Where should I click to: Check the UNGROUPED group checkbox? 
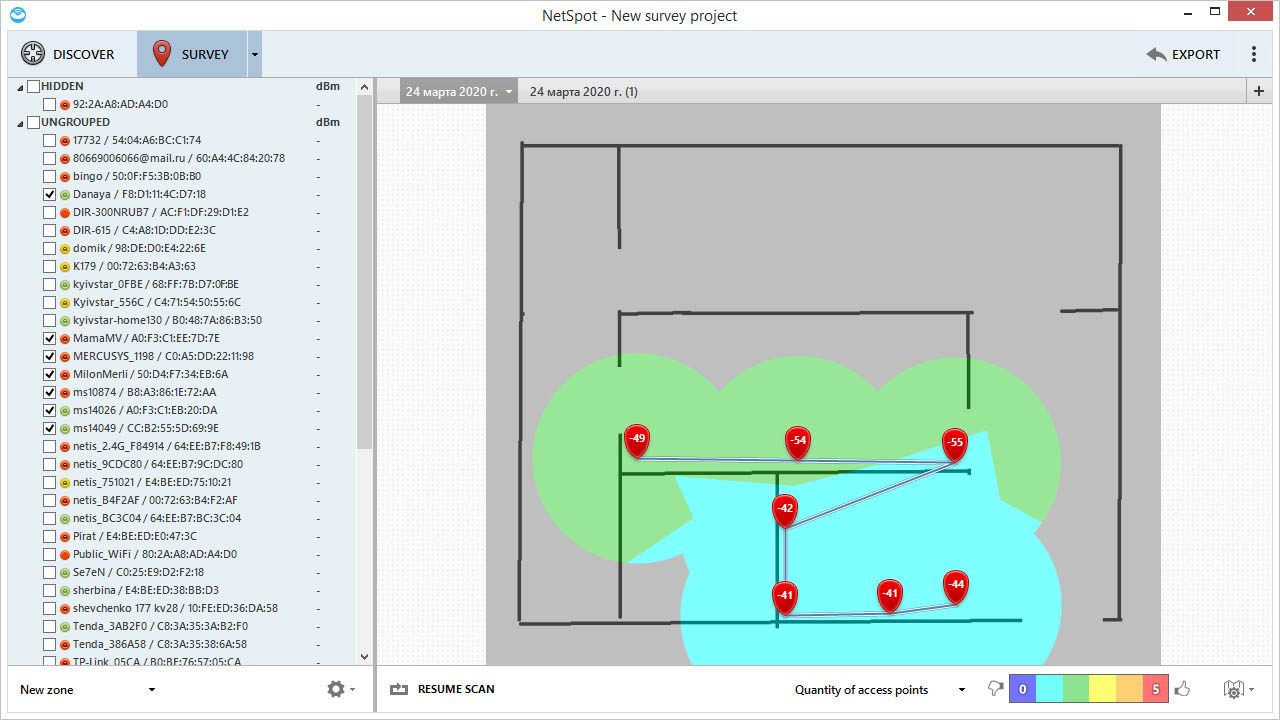(x=33, y=122)
